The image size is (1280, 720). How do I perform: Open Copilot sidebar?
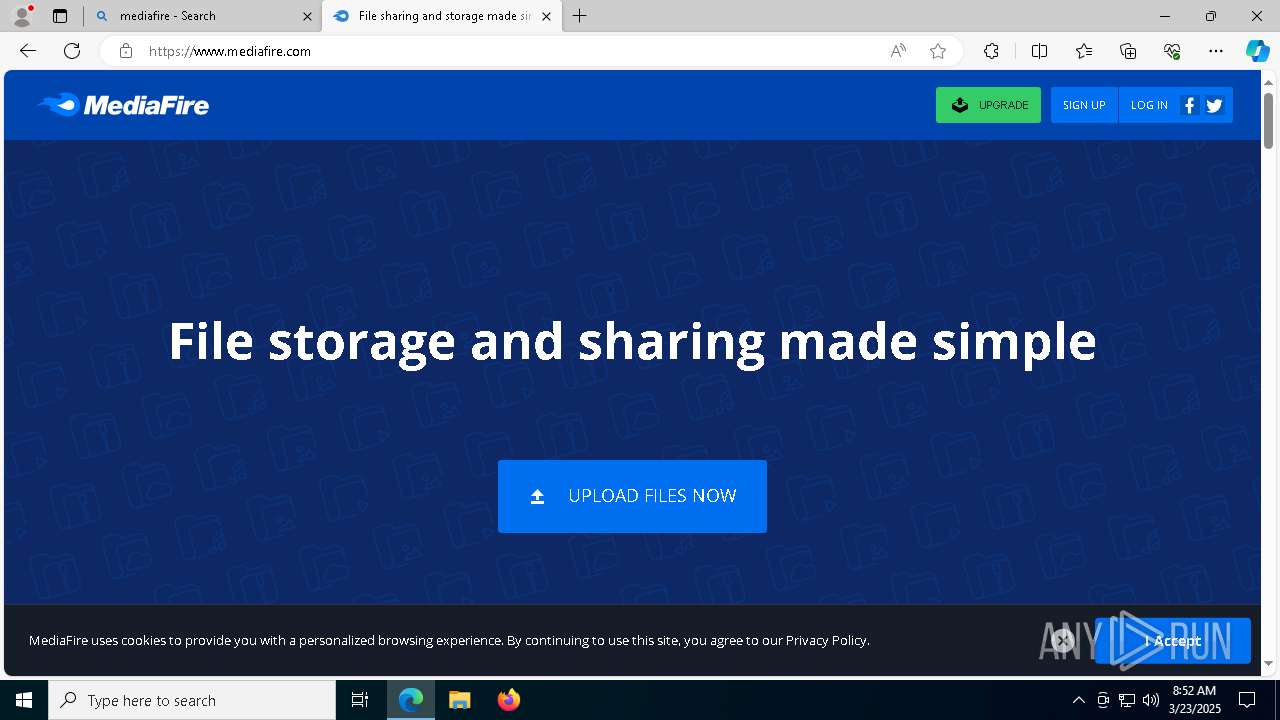(x=1257, y=51)
